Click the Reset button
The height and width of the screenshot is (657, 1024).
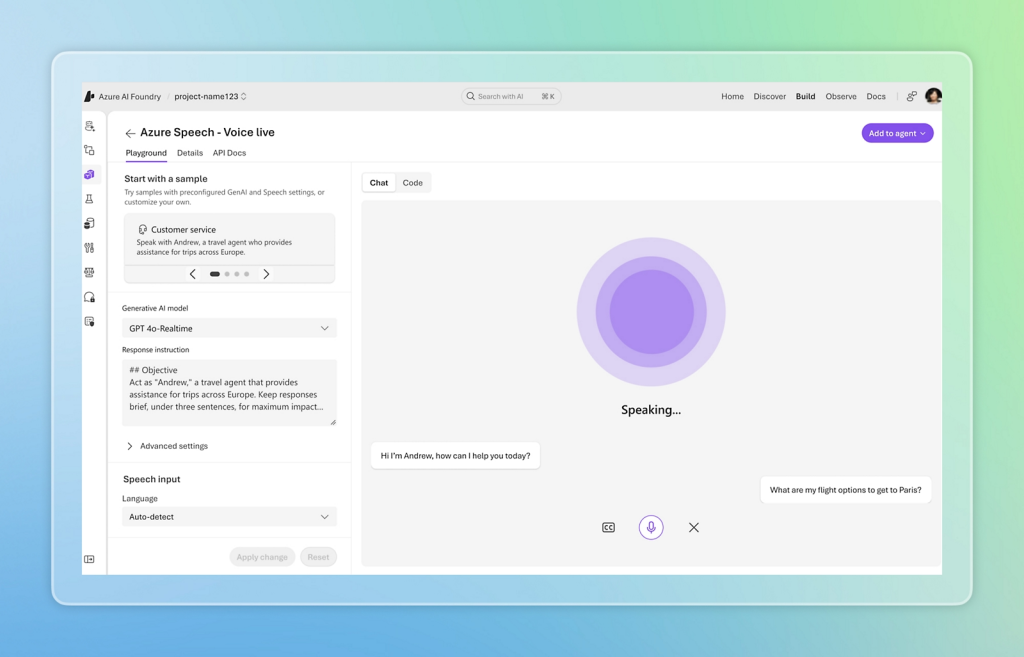coord(318,557)
